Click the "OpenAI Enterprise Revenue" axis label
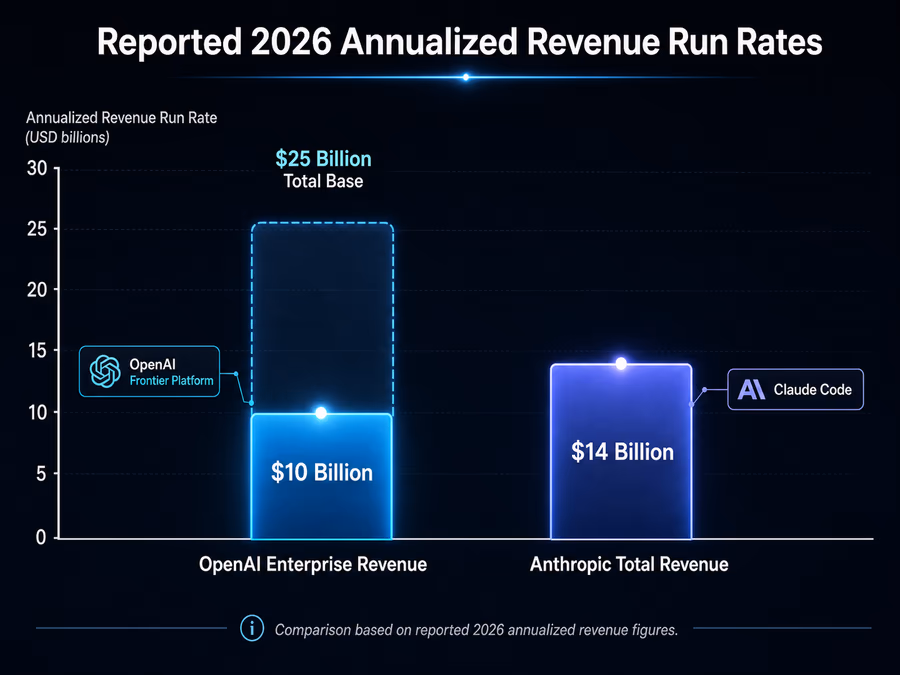The height and width of the screenshot is (675, 900). tap(313, 564)
